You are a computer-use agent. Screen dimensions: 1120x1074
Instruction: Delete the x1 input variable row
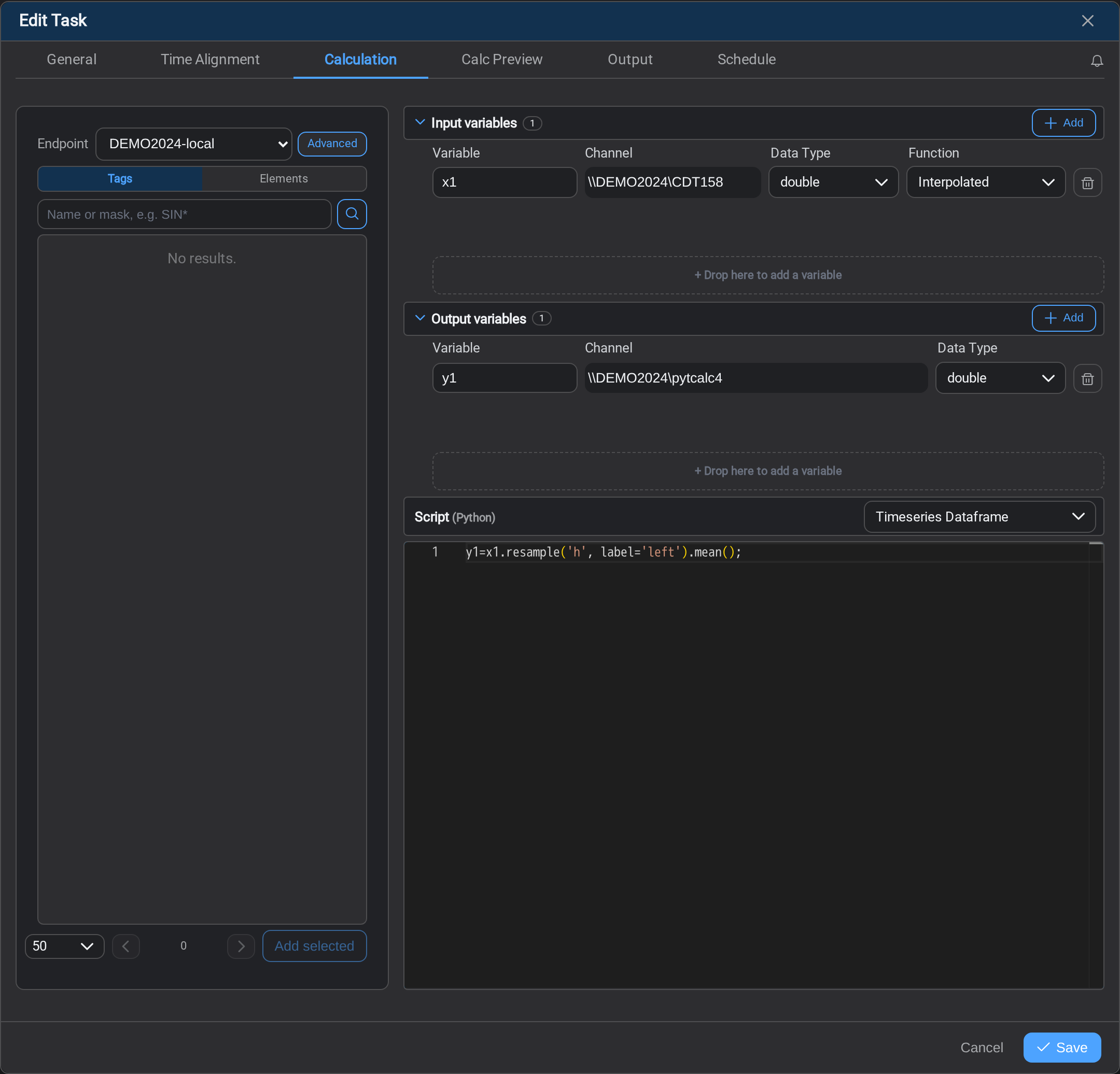[x=1087, y=183]
